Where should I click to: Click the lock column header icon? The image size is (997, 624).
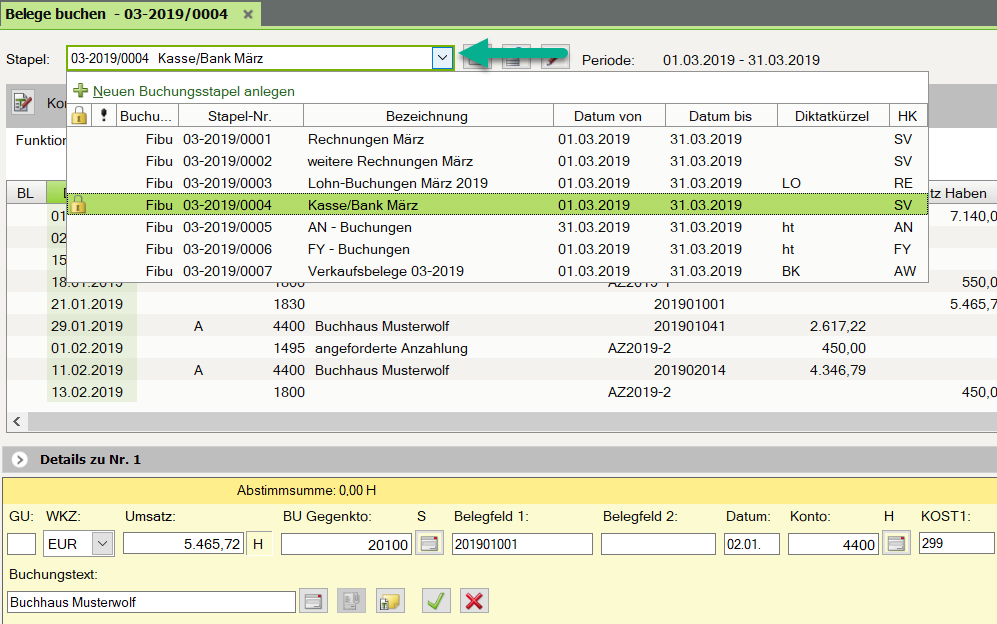(79, 116)
